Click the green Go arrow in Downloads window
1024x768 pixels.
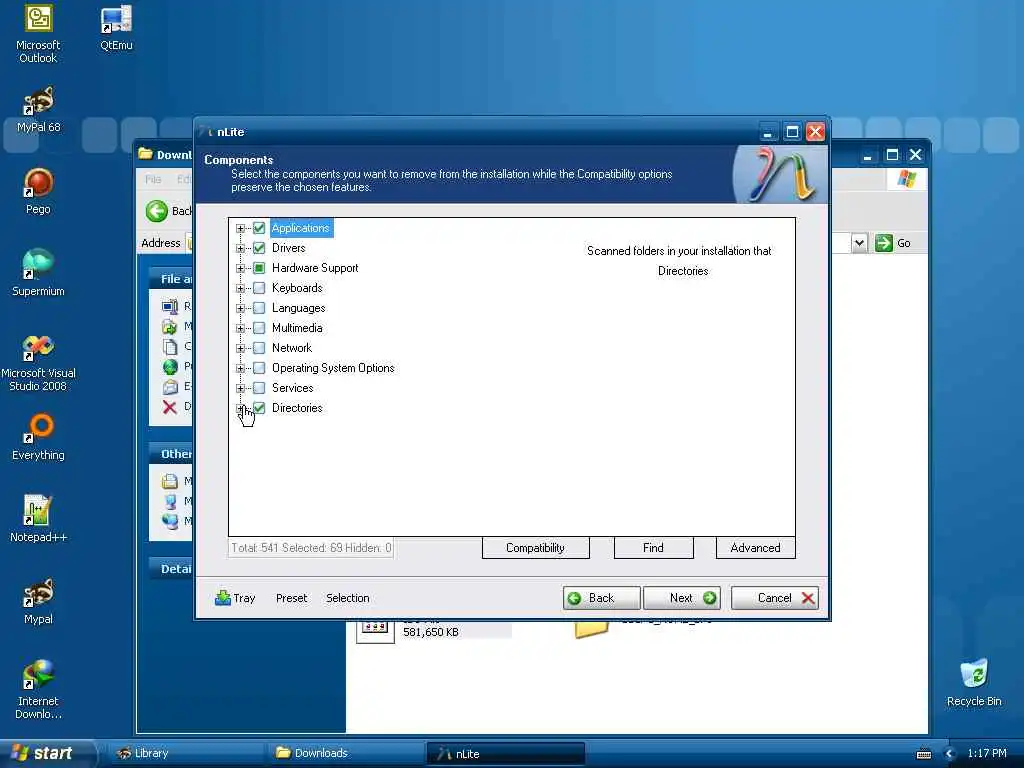(884, 243)
